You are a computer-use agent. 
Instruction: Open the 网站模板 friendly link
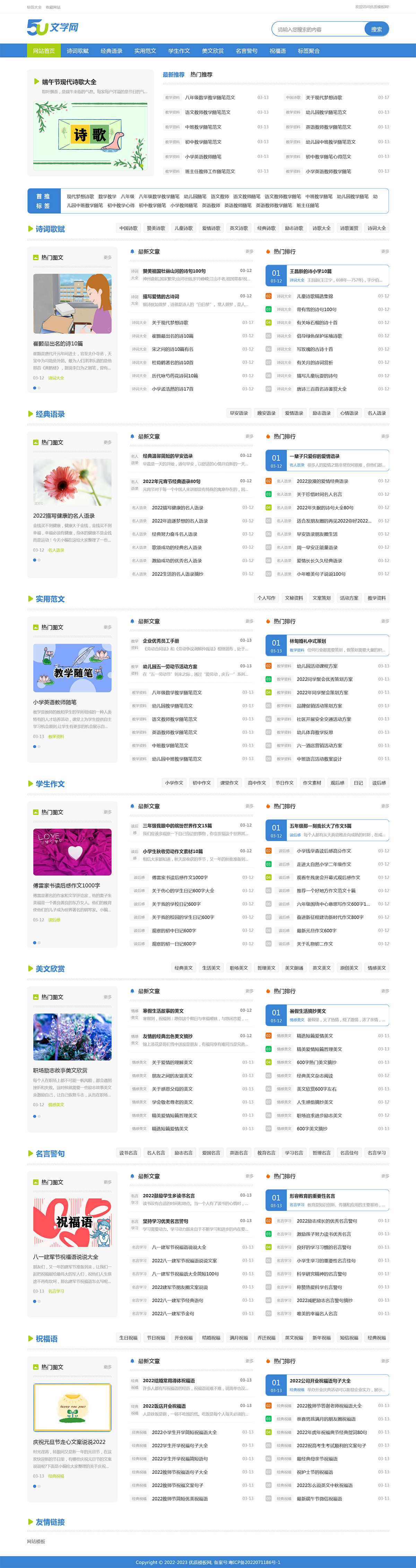36,1541
